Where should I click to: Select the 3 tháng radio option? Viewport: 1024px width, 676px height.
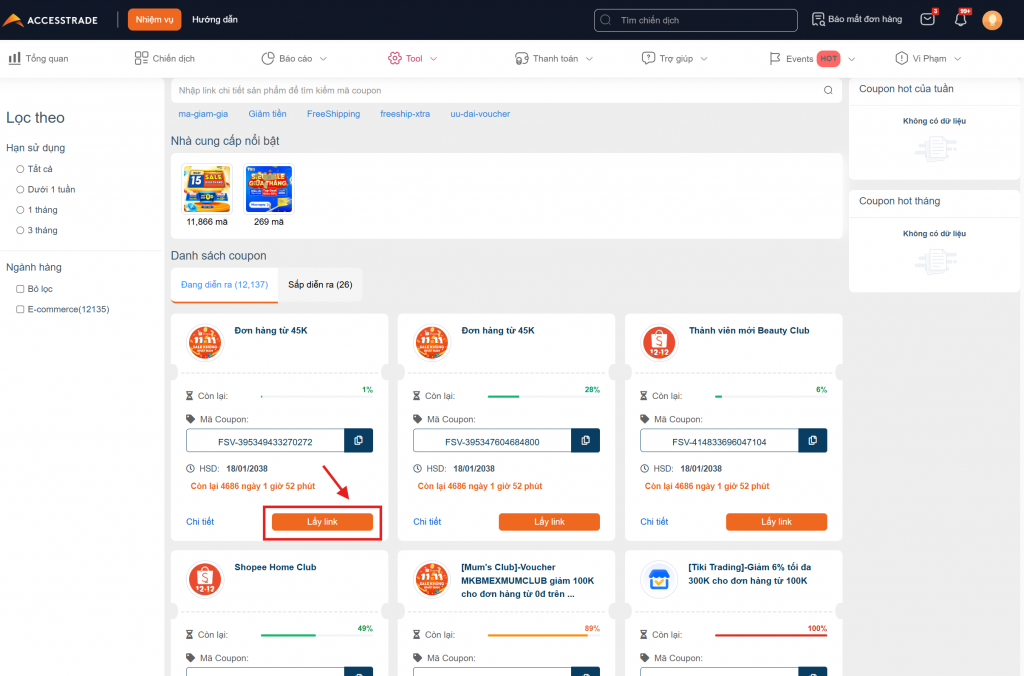[20, 230]
